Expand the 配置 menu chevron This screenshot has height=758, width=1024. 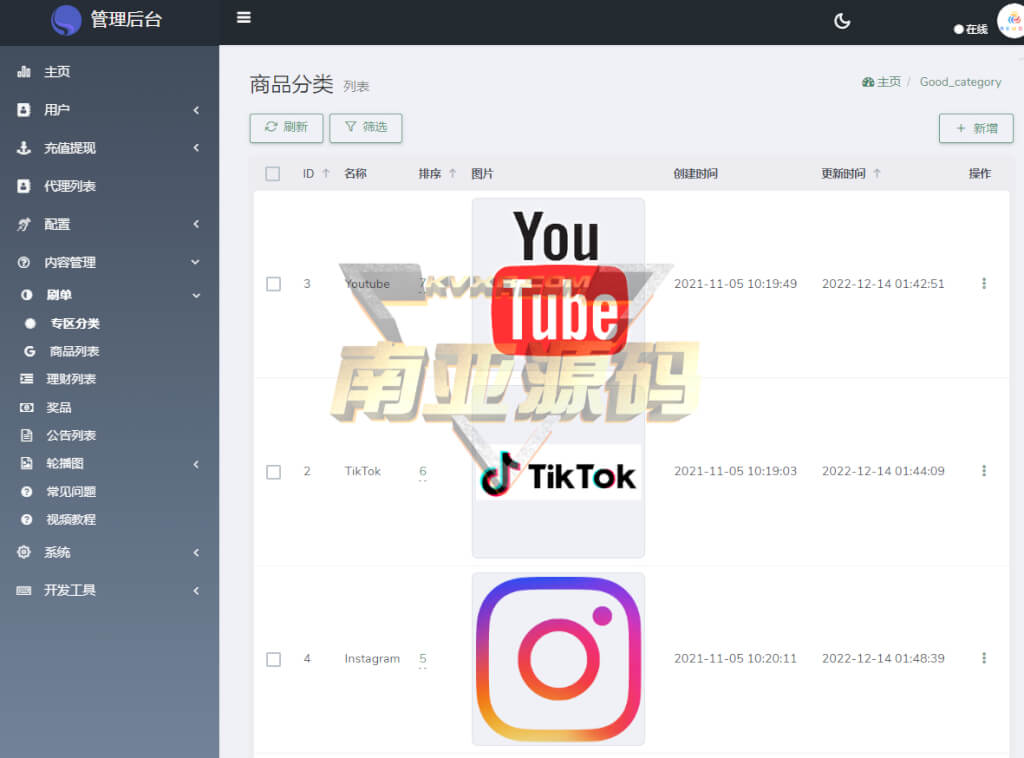(x=196, y=224)
